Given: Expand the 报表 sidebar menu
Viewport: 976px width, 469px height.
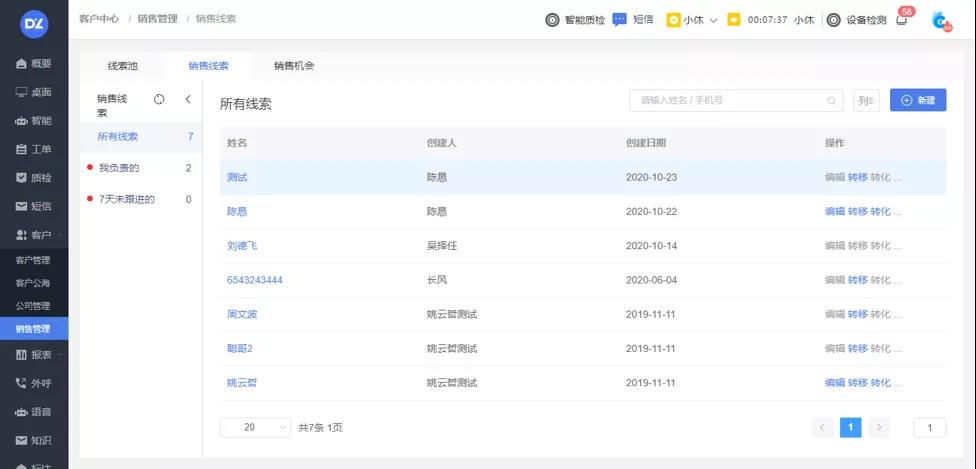Looking at the screenshot, I should point(34,354).
